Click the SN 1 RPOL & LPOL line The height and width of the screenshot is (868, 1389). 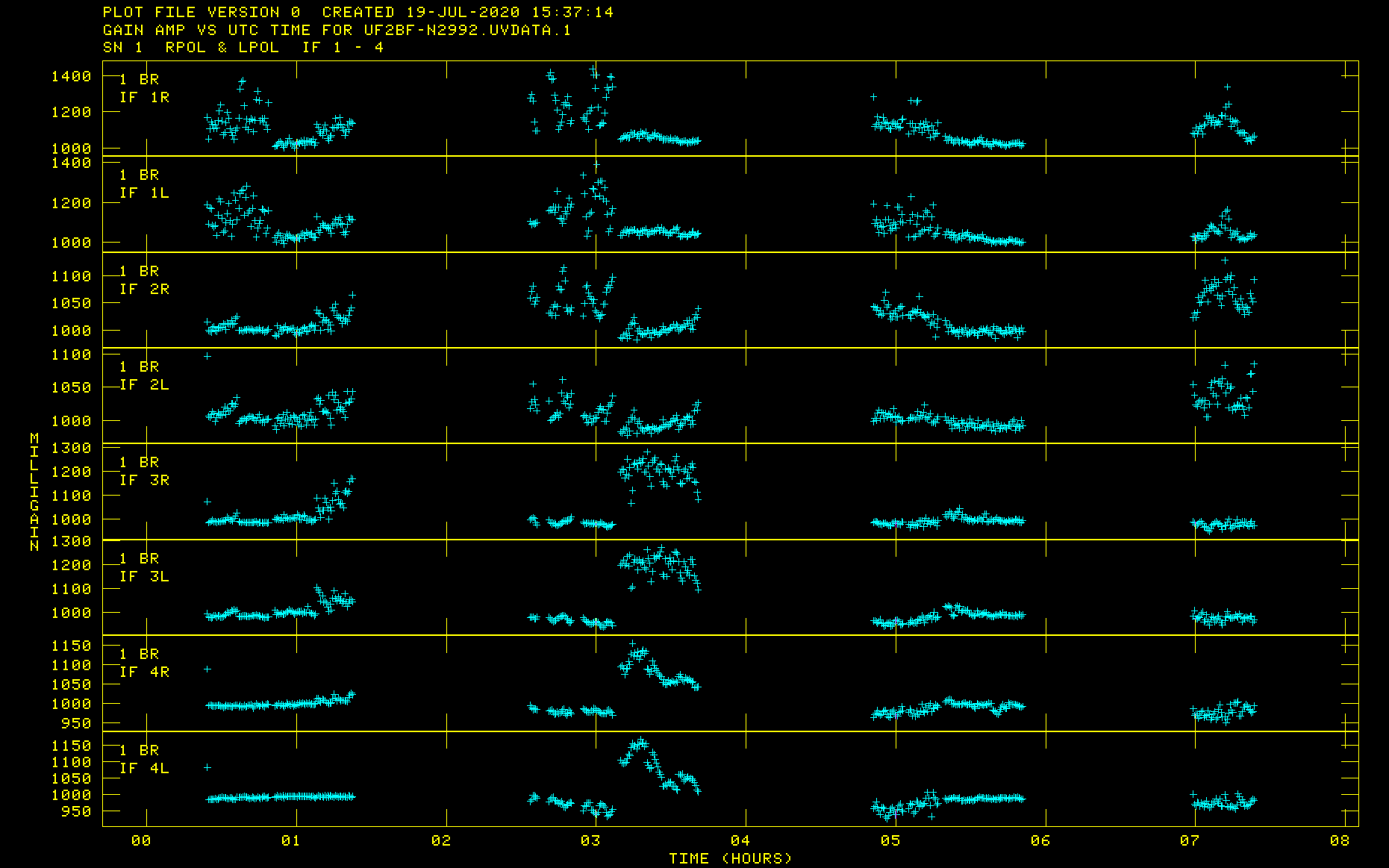[x=243, y=47]
